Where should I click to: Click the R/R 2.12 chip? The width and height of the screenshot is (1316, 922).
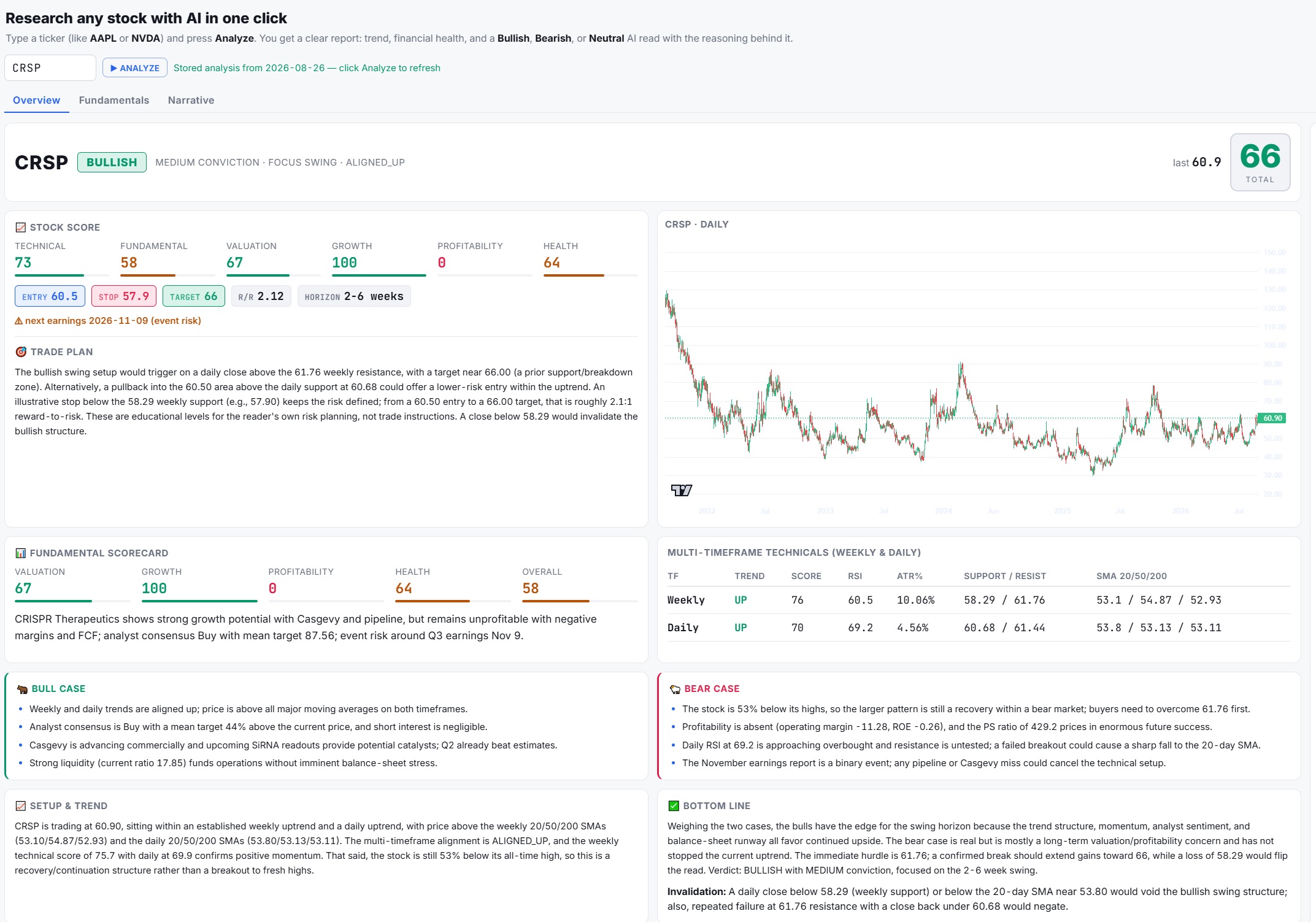point(261,296)
